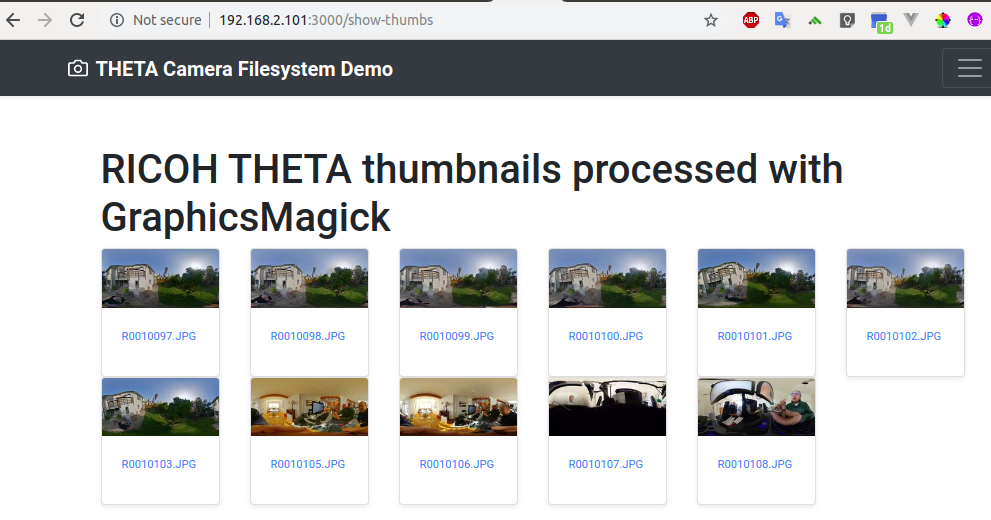
Task: Click office thumbnail above R0010108.JPG
Action: [757, 407]
